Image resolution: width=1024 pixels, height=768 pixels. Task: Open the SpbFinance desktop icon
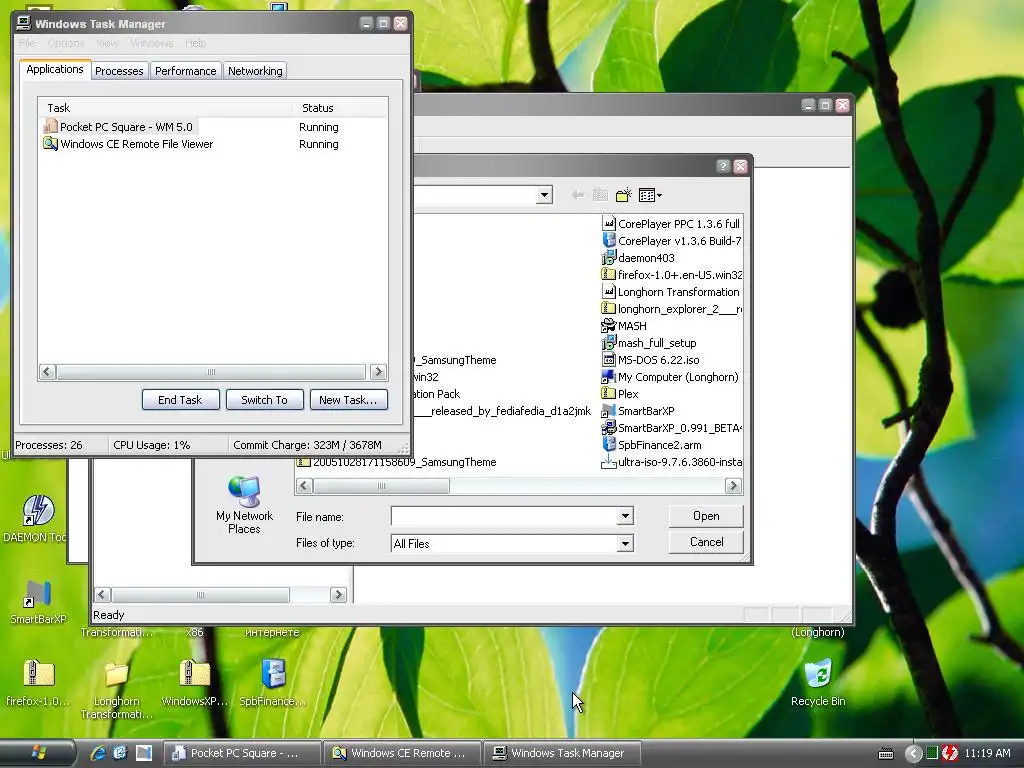pyautogui.click(x=272, y=682)
